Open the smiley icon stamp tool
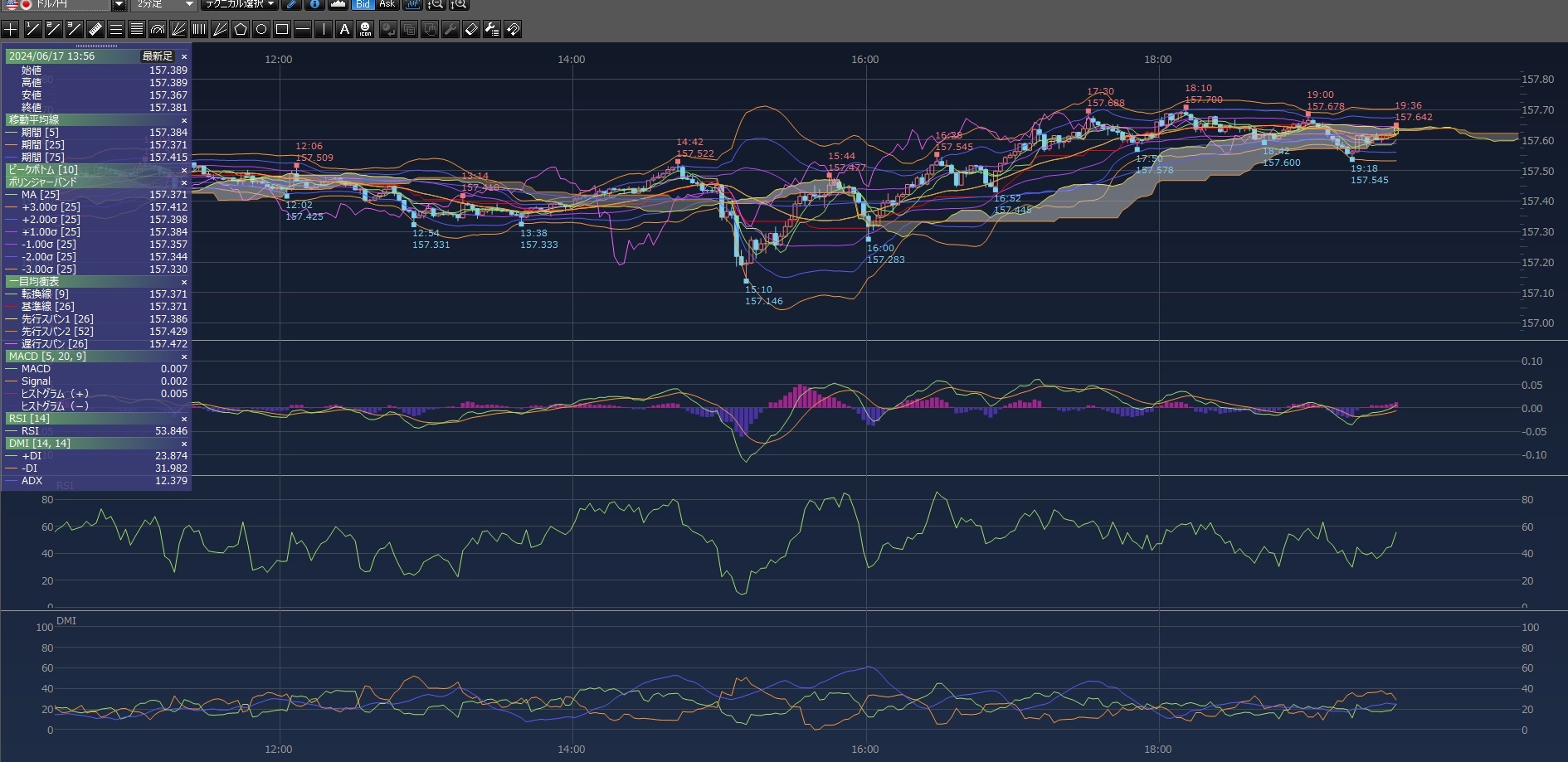This screenshot has height=762, width=1568. pos(365,30)
